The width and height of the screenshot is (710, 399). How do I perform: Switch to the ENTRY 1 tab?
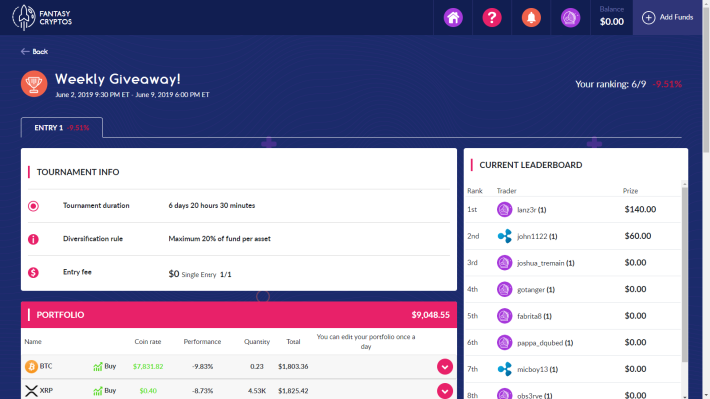[62, 128]
